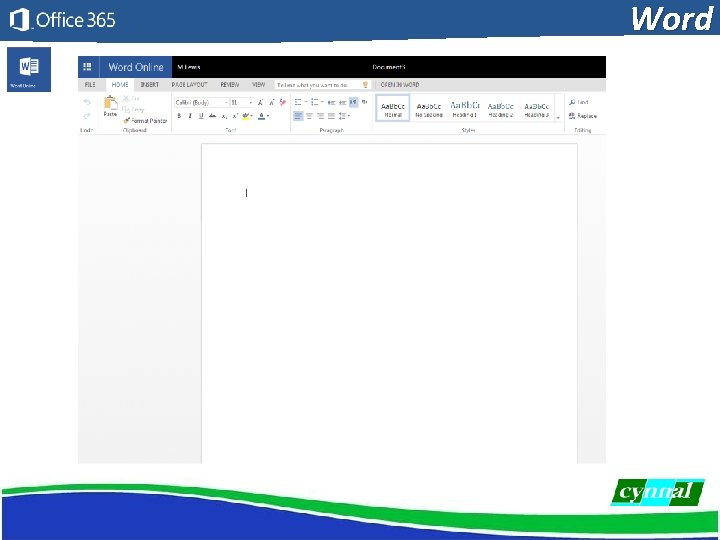The width and height of the screenshot is (720, 540).
Task: Apply the Normal style
Action: click(x=393, y=109)
